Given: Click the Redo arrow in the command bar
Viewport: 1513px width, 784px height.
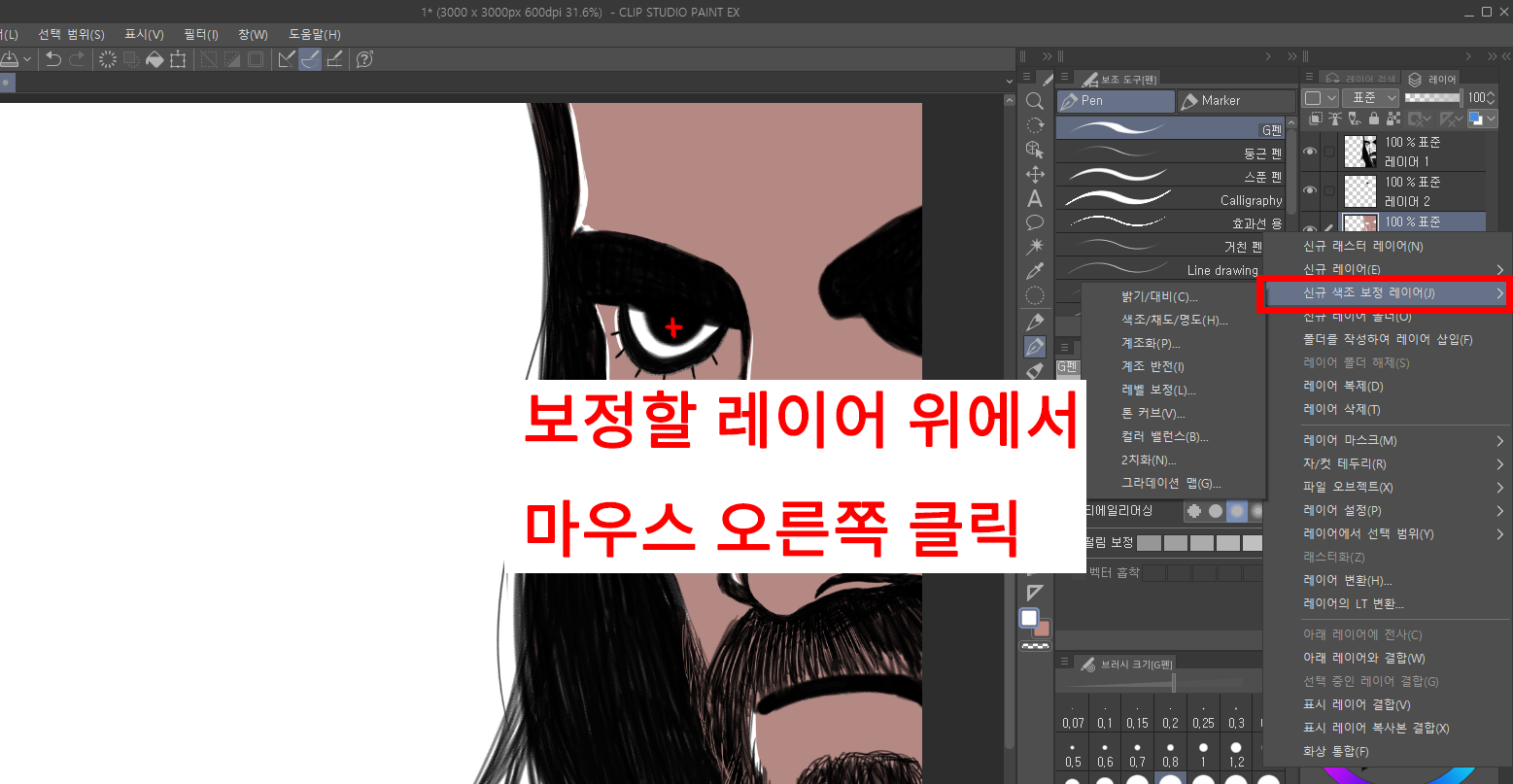Looking at the screenshot, I should click(x=77, y=60).
